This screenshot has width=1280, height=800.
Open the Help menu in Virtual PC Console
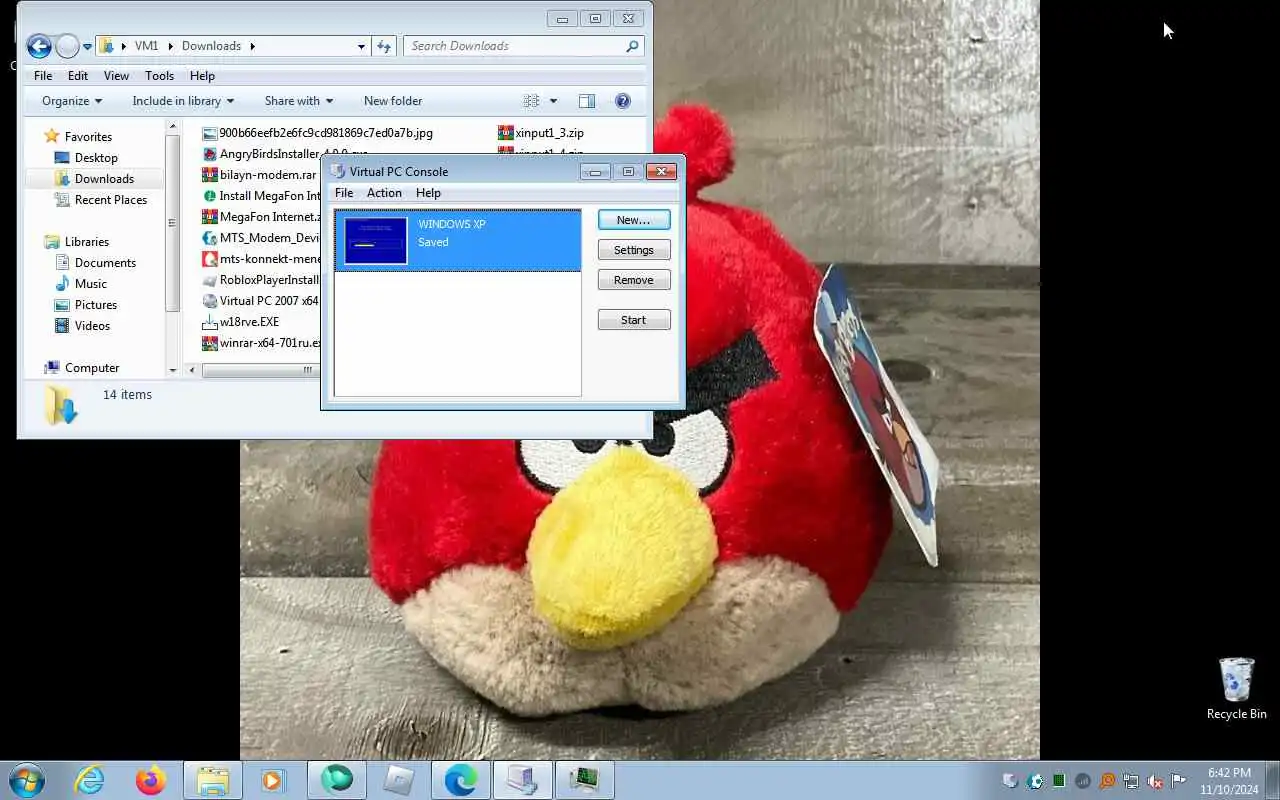[x=428, y=193]
